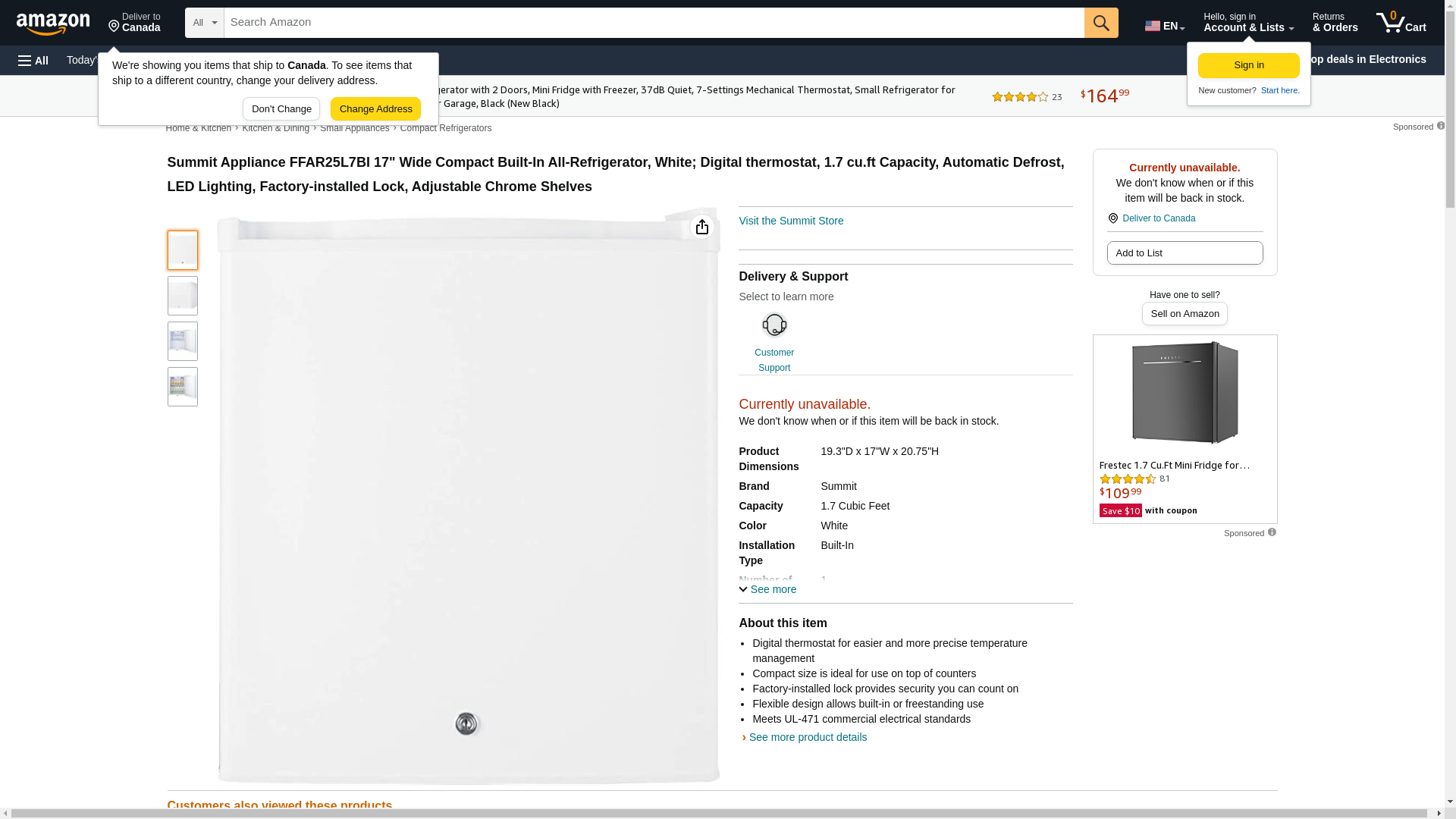Click the Don't Change button
The height and width of the screenshot is (819, 1456).
click(281, 108)
